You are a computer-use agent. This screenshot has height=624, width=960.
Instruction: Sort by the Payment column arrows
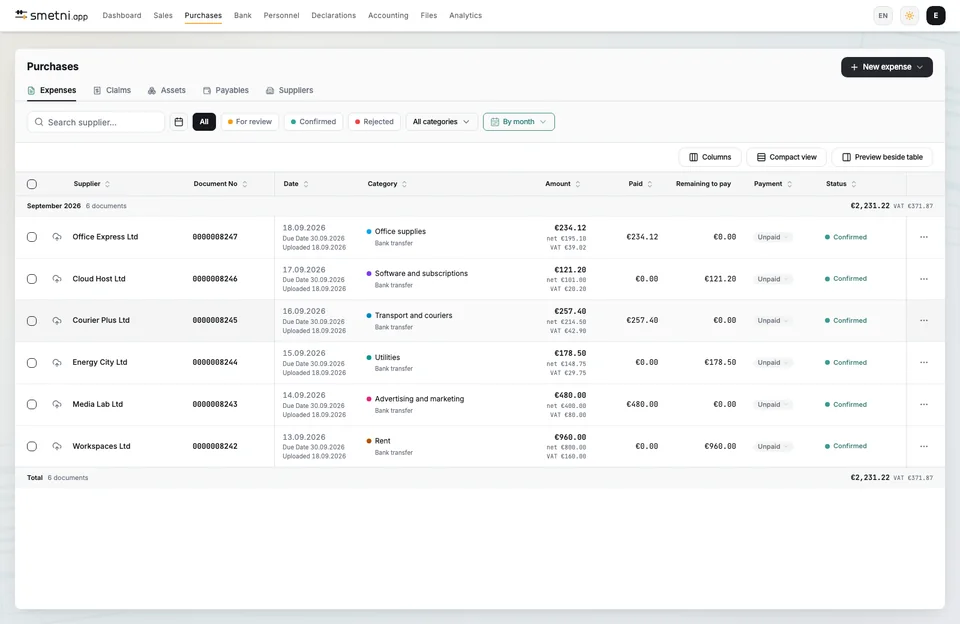(789, 184)
